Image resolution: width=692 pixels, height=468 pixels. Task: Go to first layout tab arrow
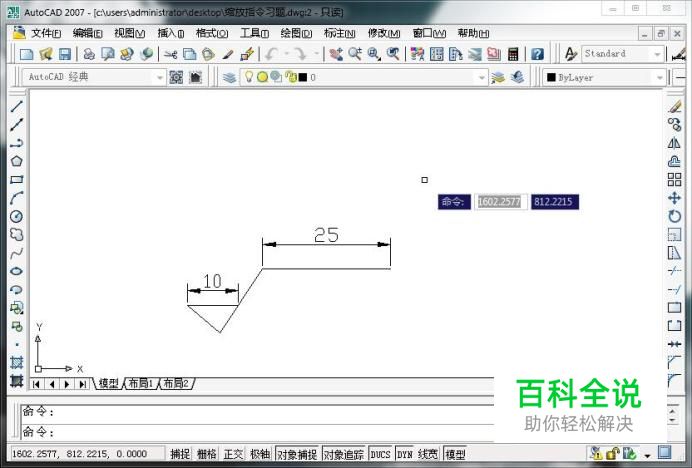pyautogui.click(x=37, y=384)
